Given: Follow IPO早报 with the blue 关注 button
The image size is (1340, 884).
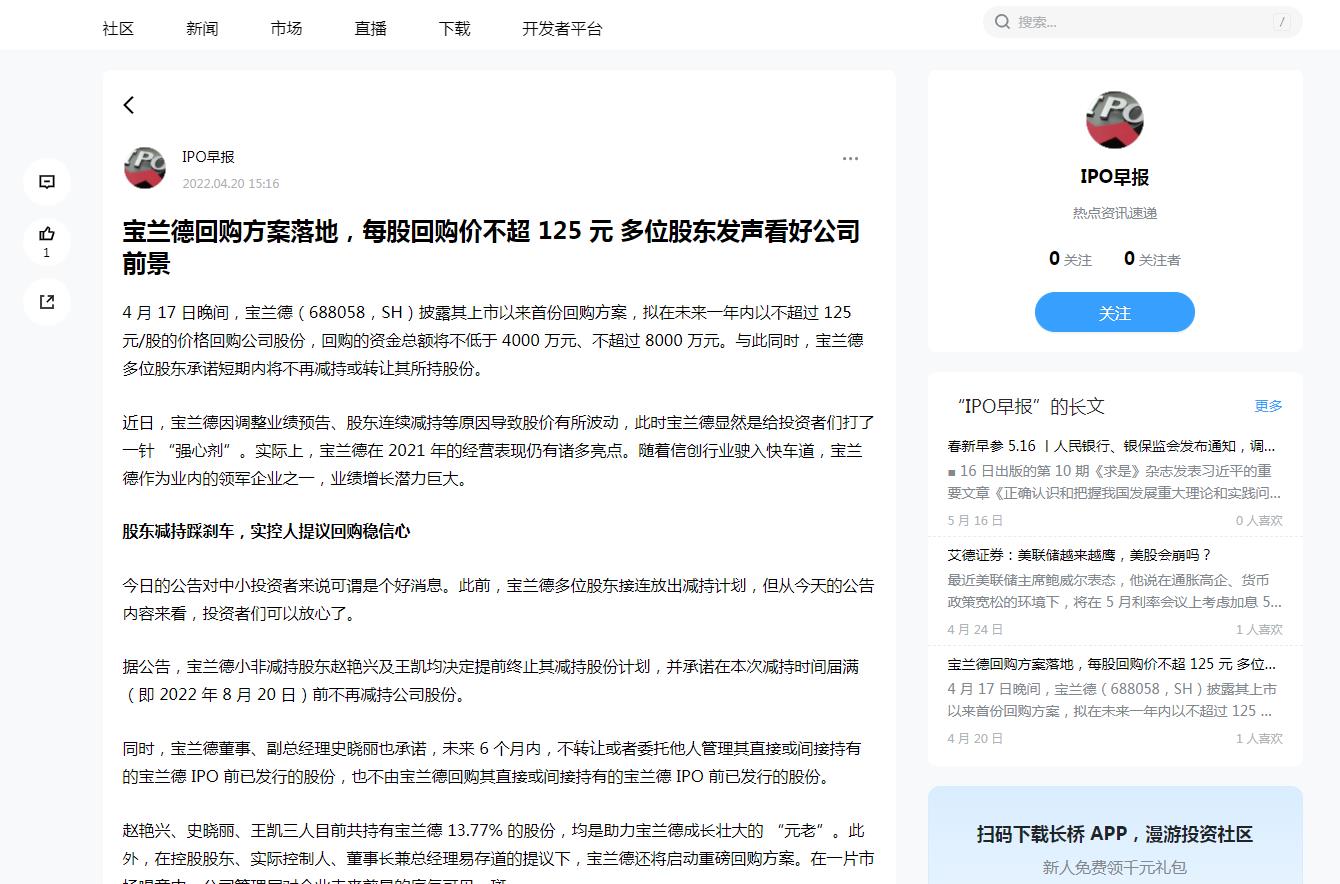Looking at the screenshot, I should coord(1115,312).
